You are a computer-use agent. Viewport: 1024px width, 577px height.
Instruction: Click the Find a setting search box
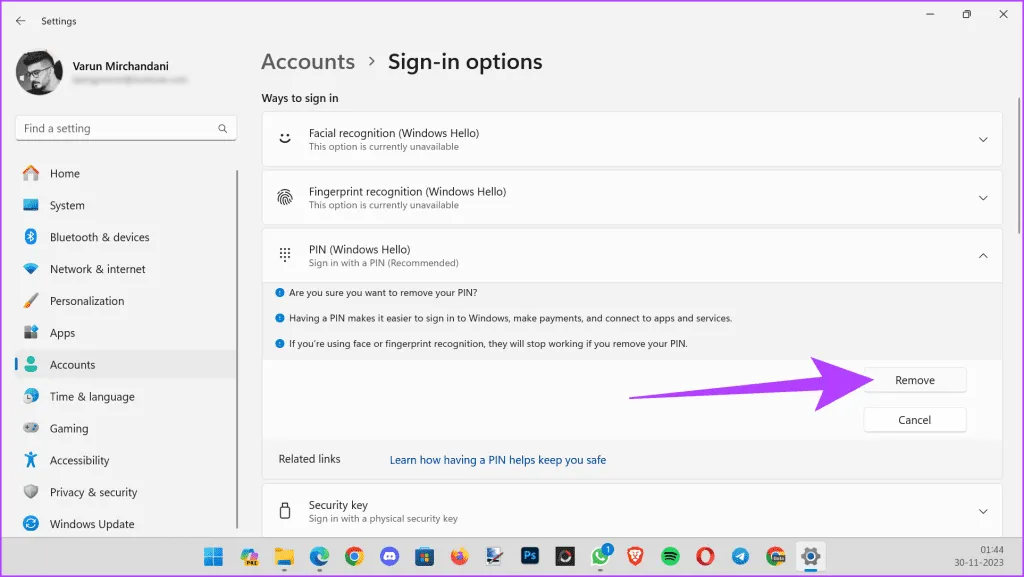point(118,129)
